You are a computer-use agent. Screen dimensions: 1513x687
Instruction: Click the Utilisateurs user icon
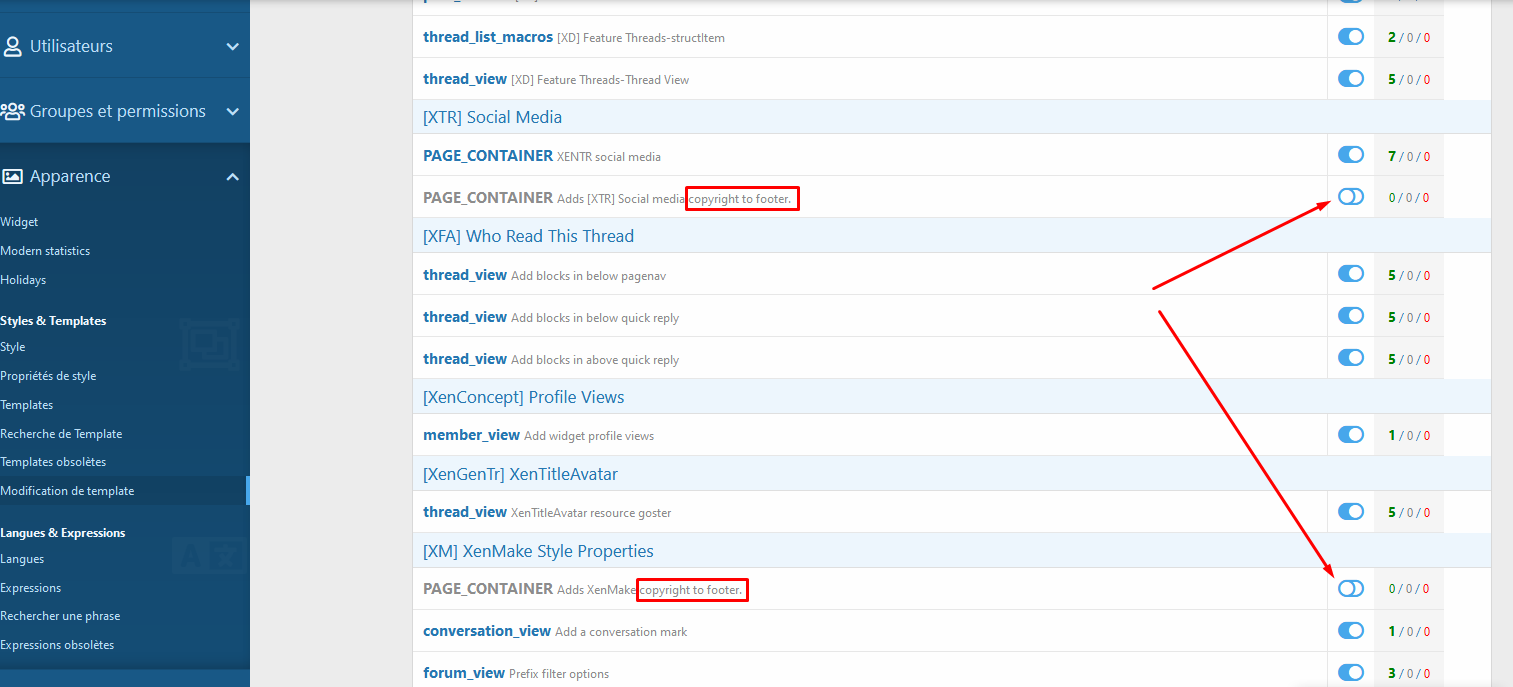coord(13,46)
